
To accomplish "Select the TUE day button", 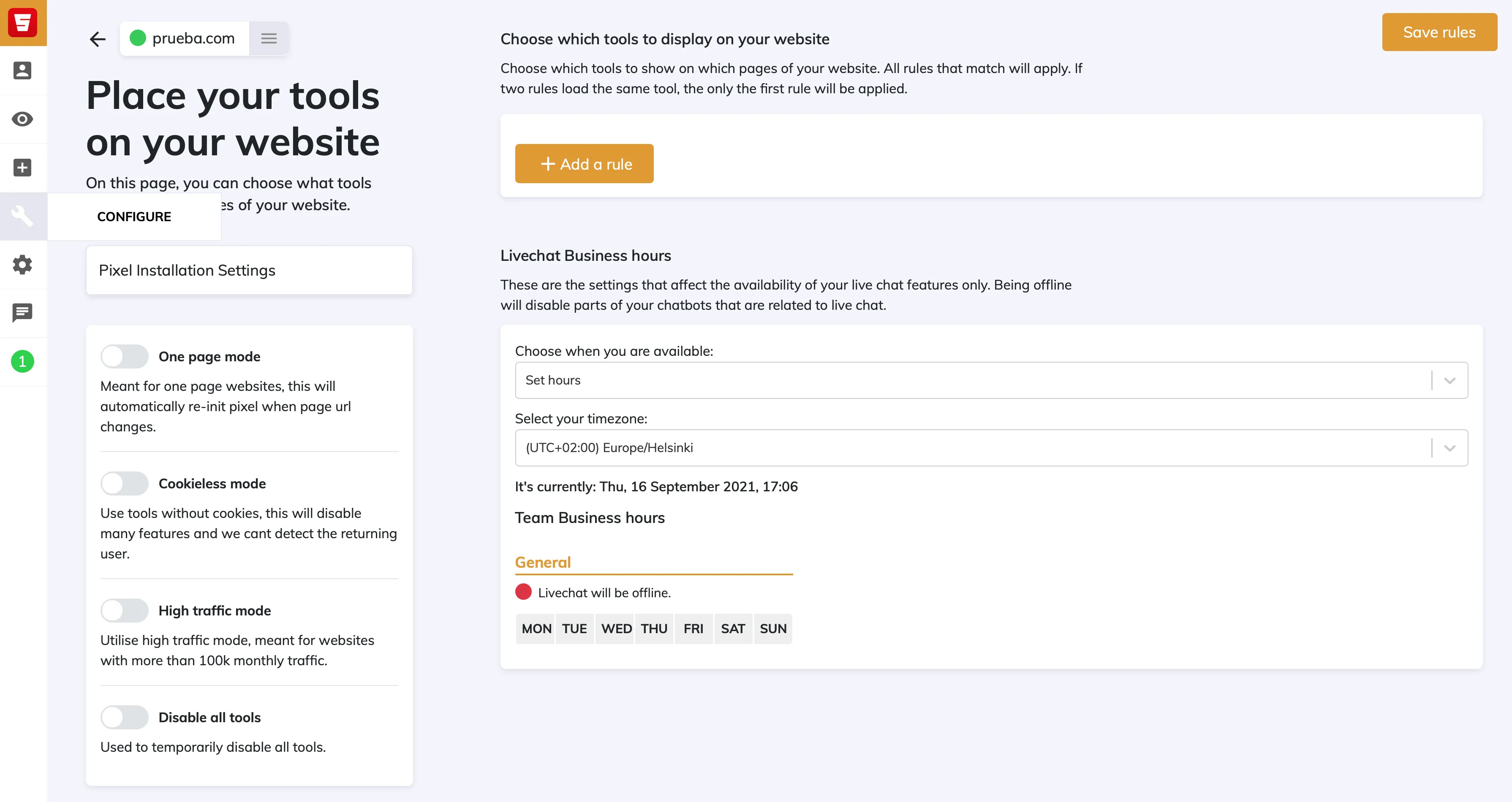I will (574, 629).
